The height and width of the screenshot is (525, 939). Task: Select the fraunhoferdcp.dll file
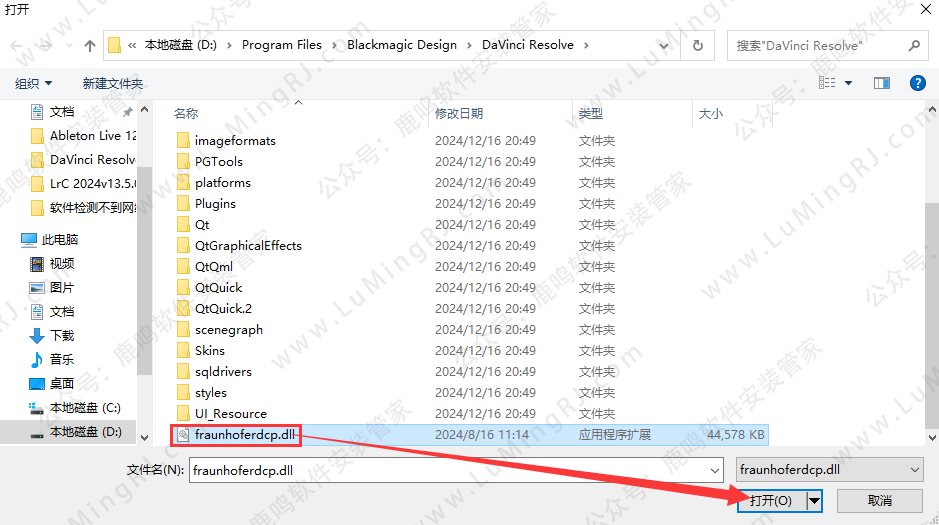[x=246, y=435]
